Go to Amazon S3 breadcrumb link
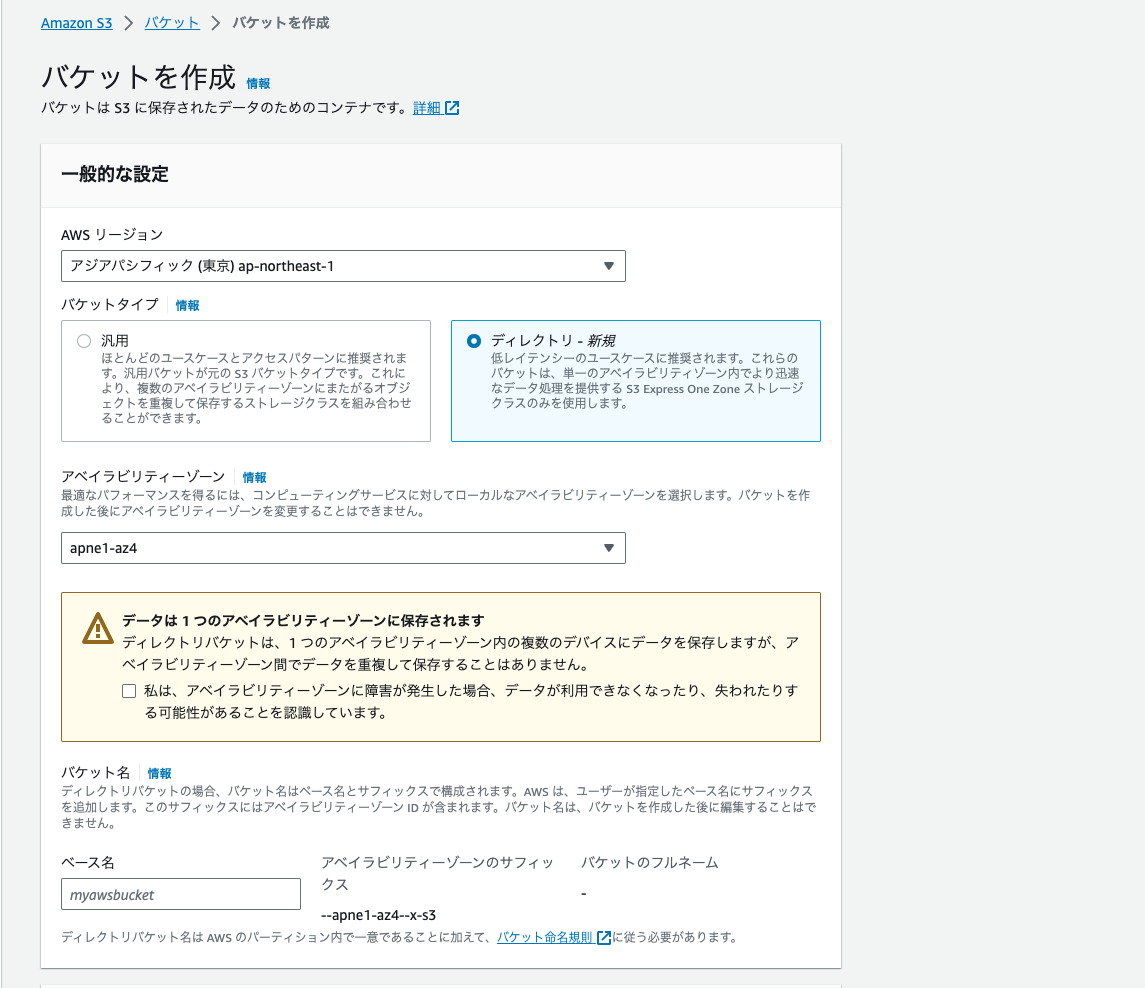 (76, 23)
